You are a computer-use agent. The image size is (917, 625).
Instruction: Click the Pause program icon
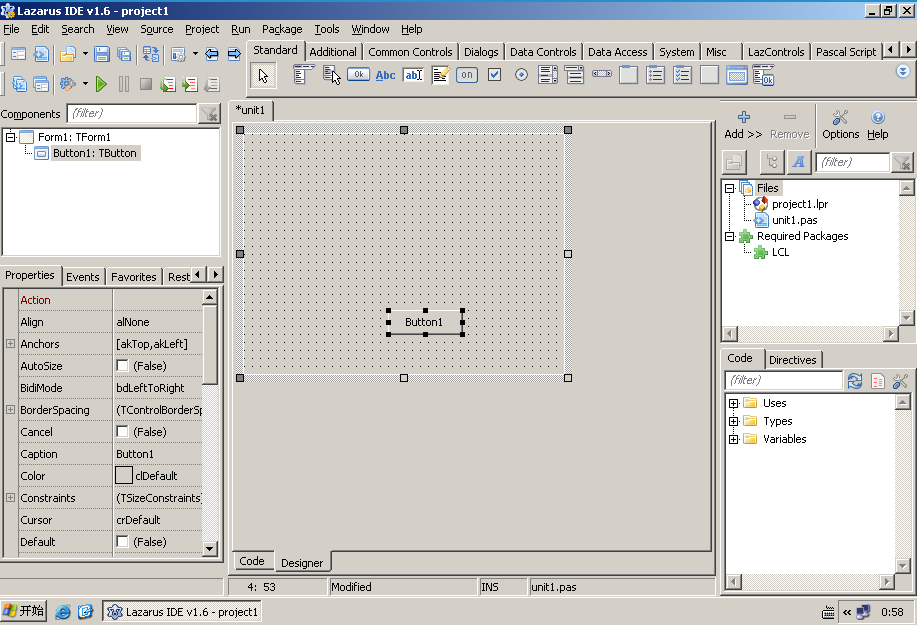[x=124, y=84]
